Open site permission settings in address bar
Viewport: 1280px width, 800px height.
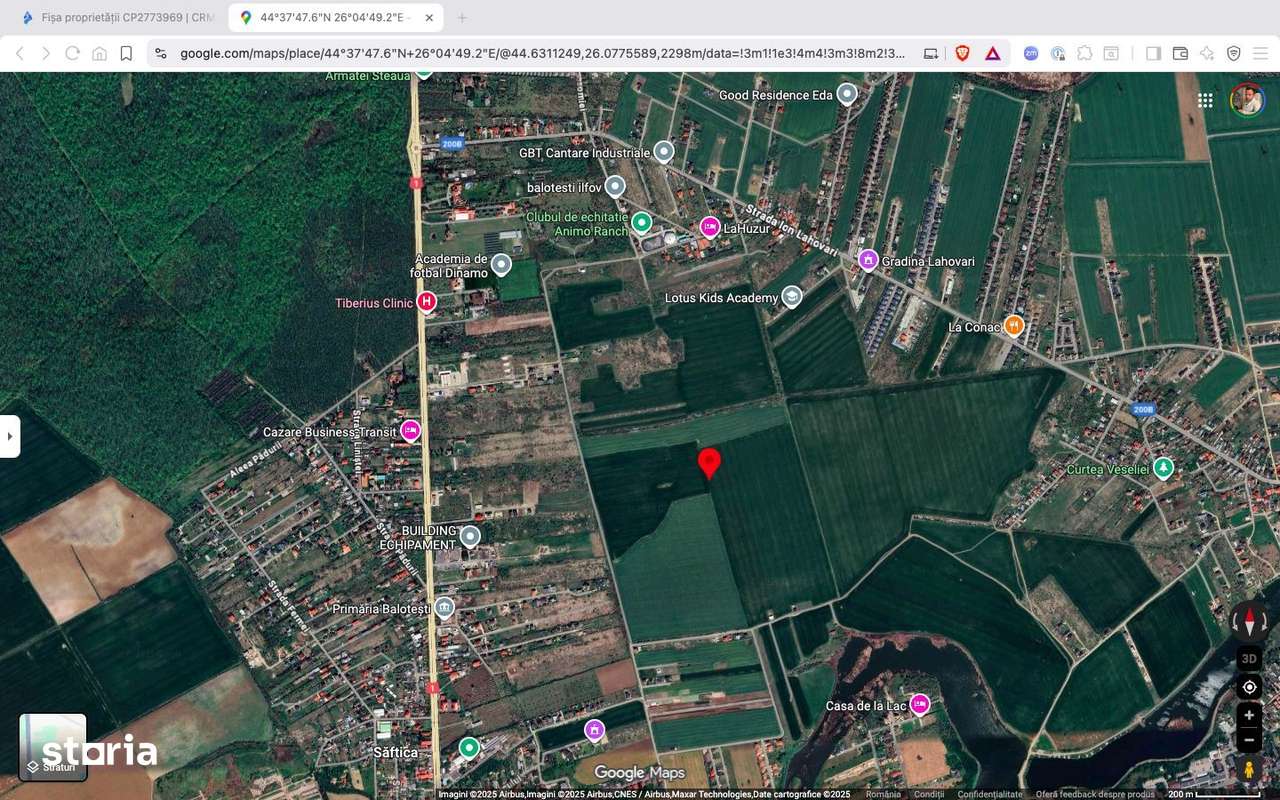tap(161, 53)
